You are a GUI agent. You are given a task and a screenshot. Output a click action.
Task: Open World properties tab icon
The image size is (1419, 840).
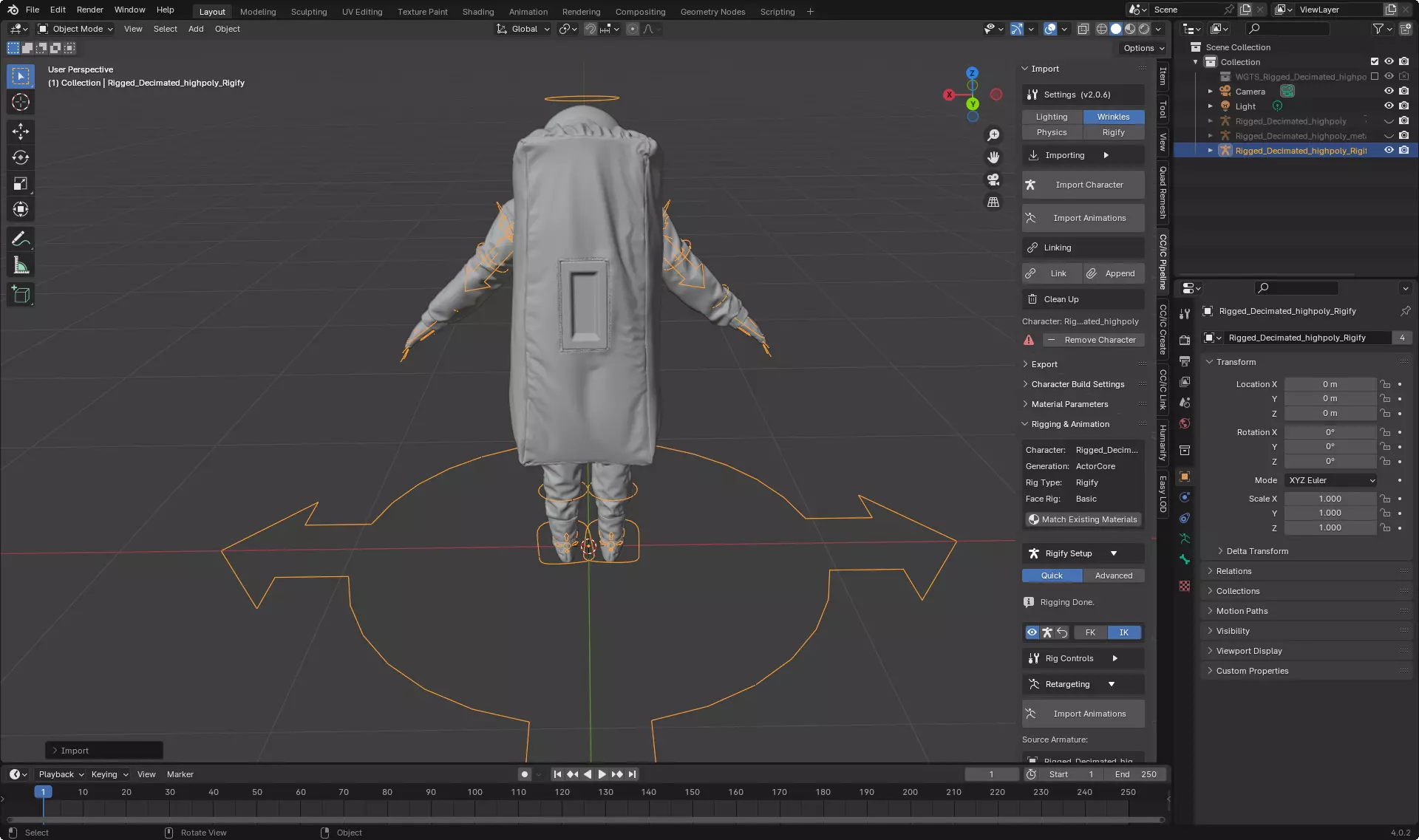pos(1185,423)
